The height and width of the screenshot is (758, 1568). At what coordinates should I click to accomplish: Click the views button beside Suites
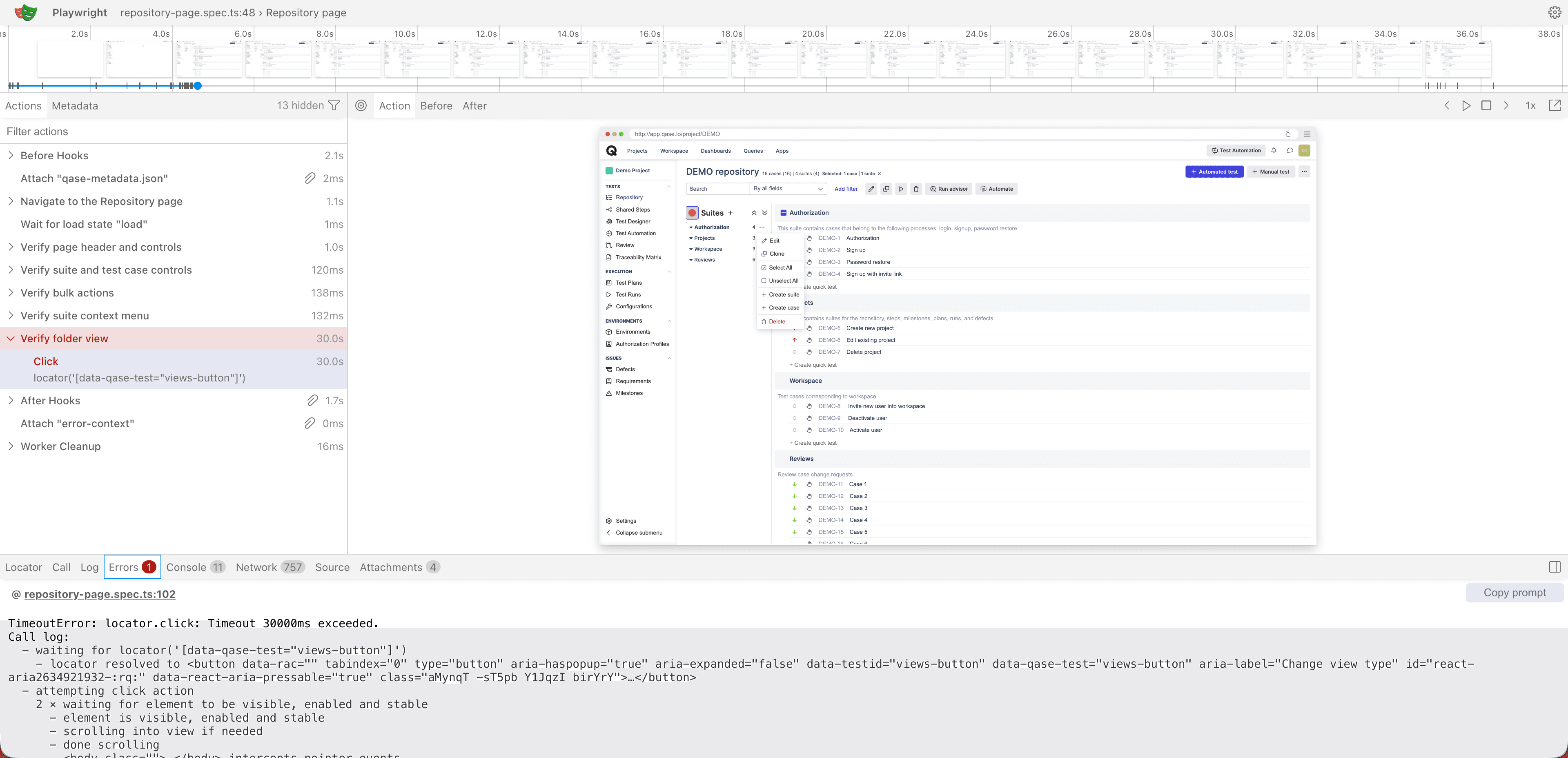(692, 213)
